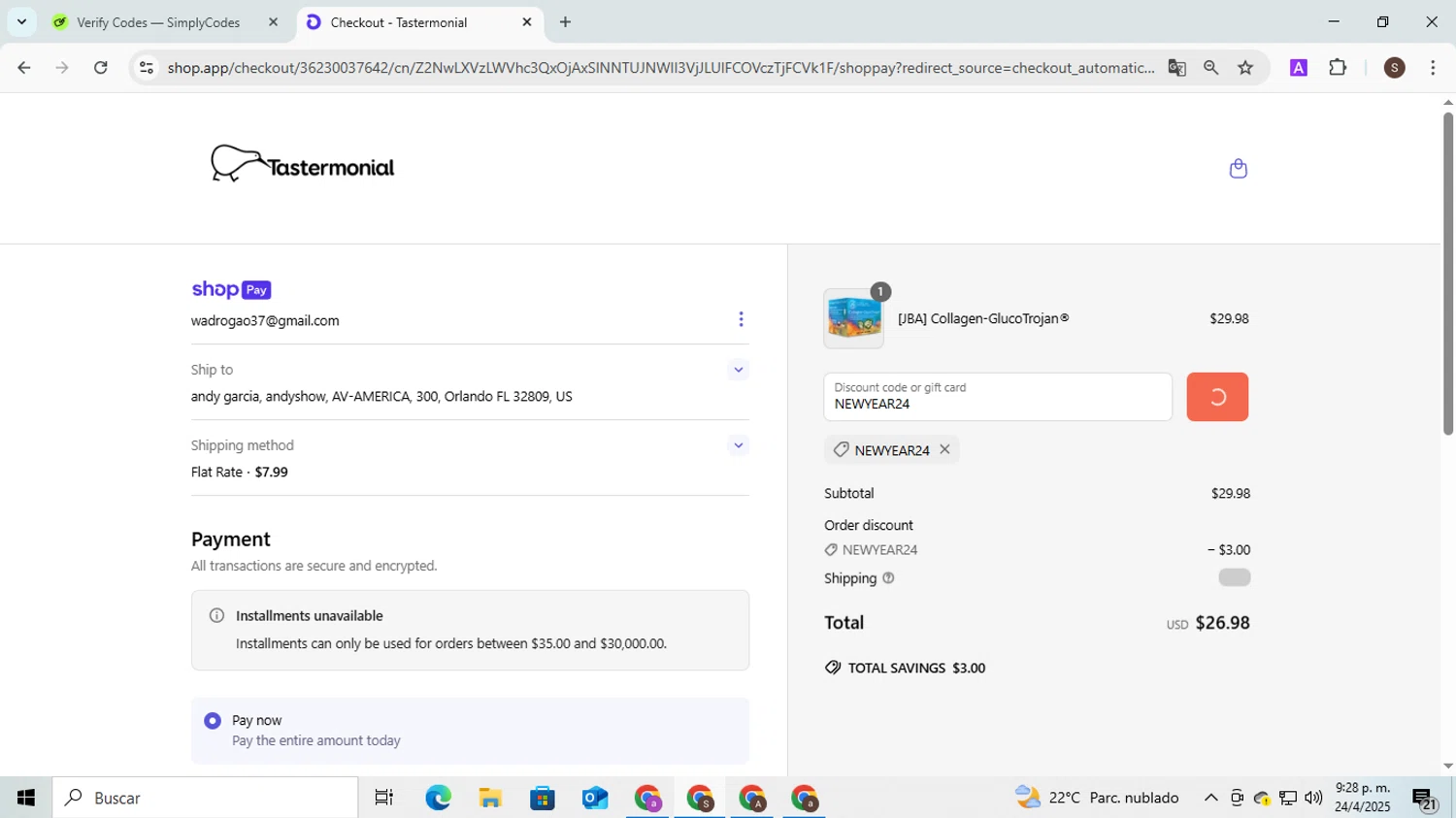Screen dimensions: 1456x818
Task: Click the Apply discount loading button
Action: coord(1217,397)
